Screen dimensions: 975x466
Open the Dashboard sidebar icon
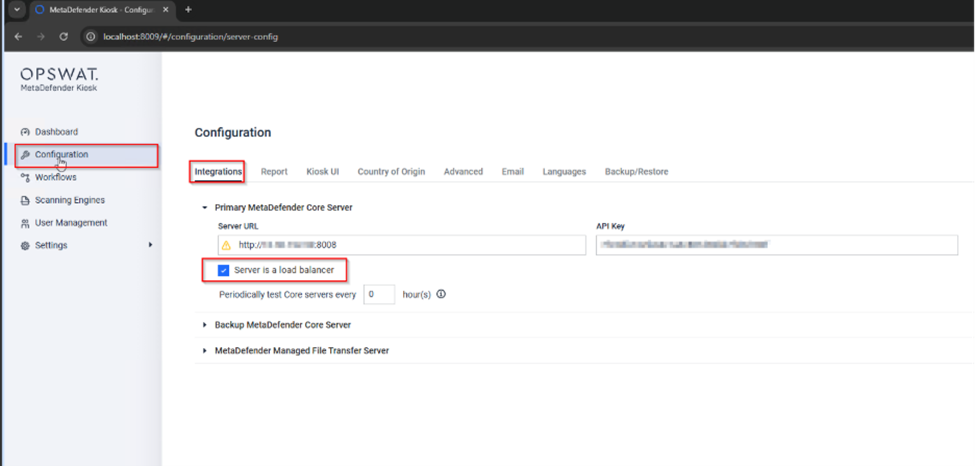pos(25,132)
